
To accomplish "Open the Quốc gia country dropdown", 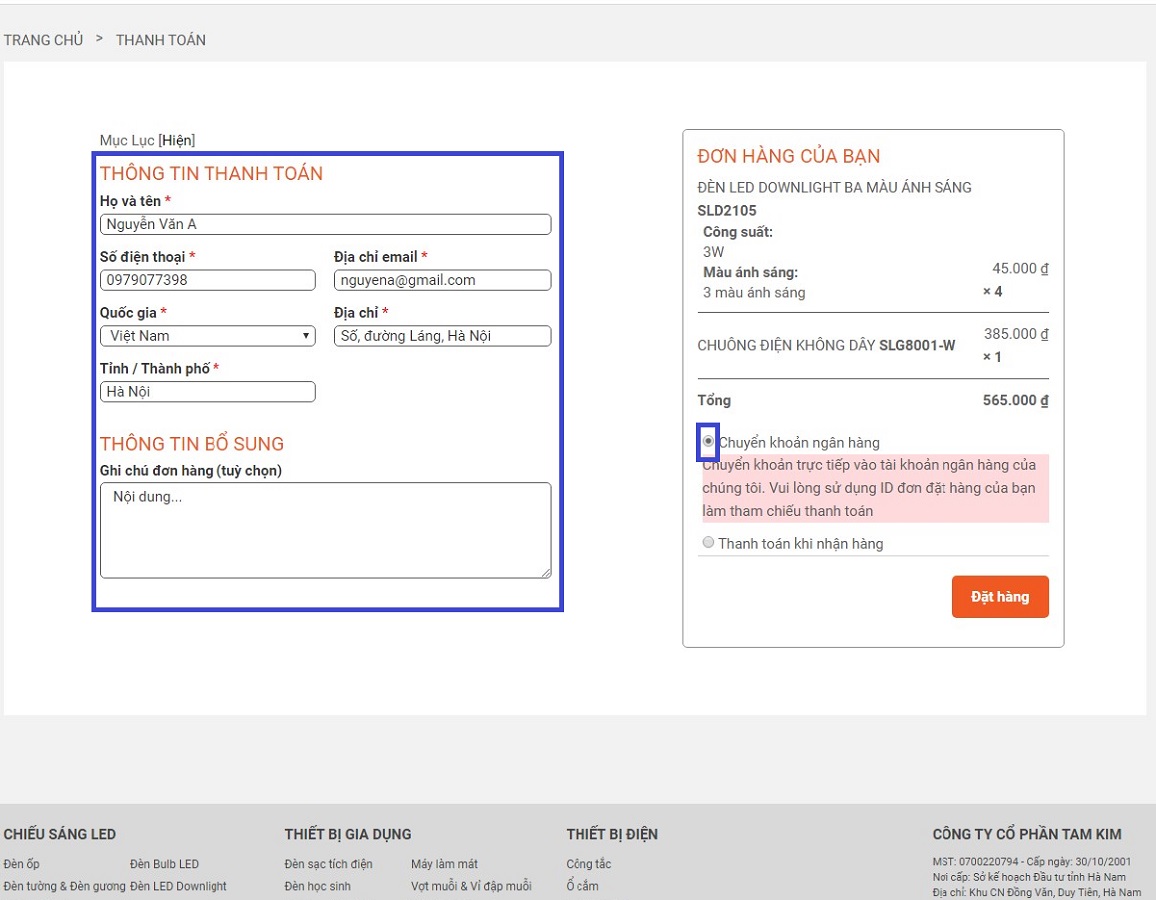I will tap(208, 336).
